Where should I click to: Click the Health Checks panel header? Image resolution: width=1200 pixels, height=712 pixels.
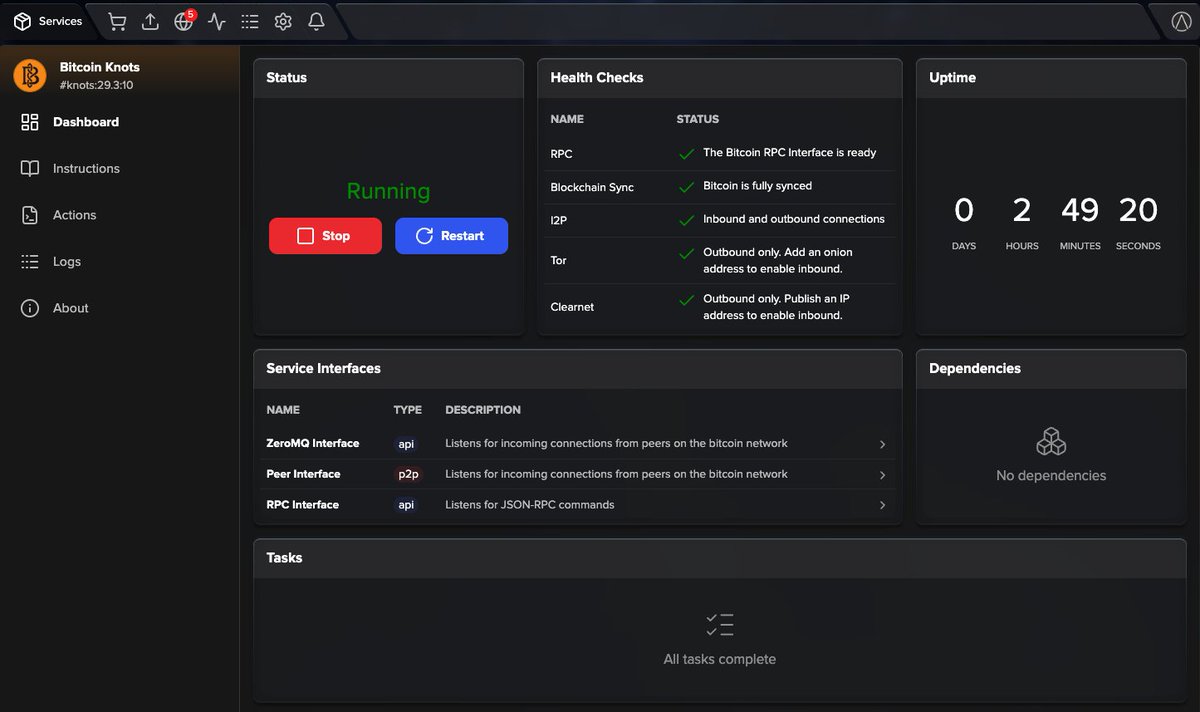point(720,78)
